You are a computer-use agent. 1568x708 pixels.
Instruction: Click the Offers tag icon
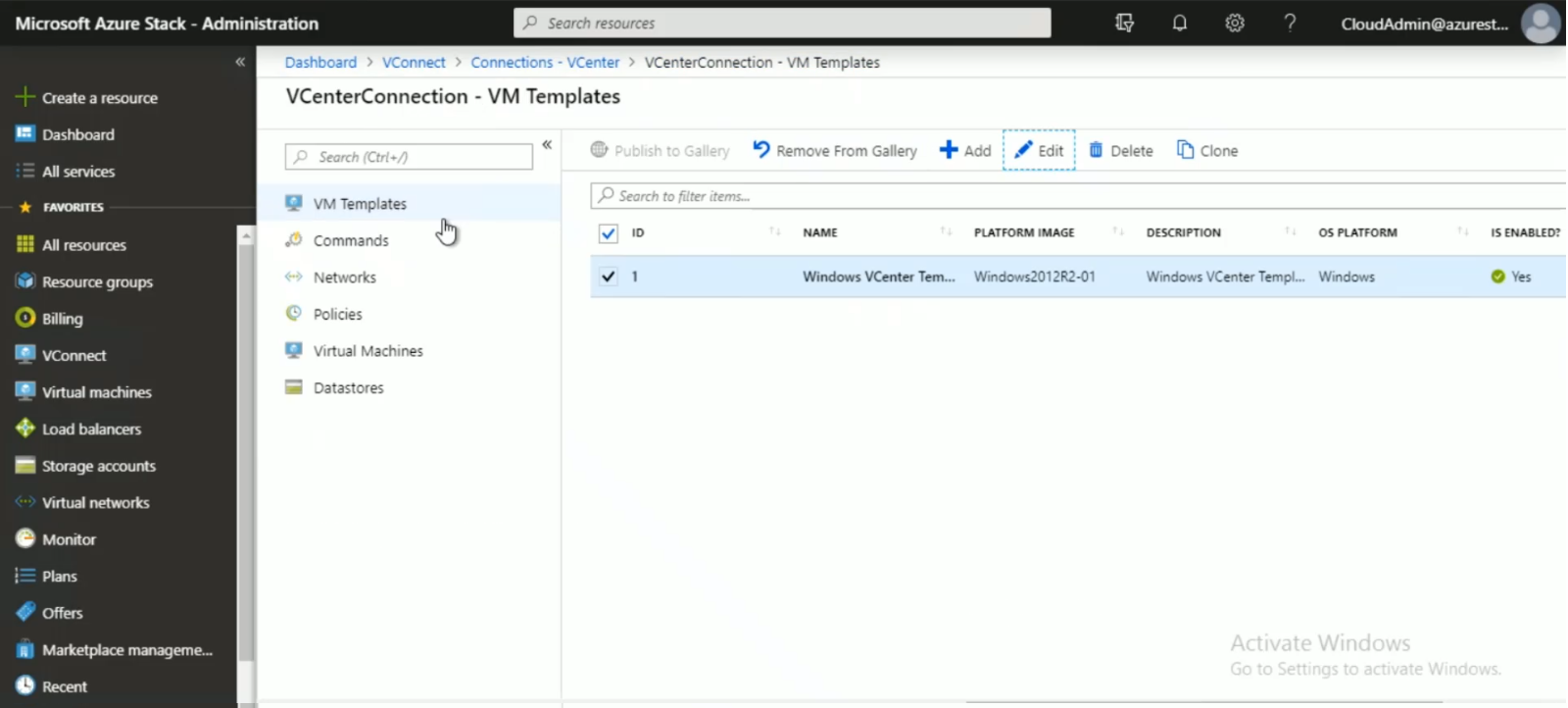coord(25,612)
